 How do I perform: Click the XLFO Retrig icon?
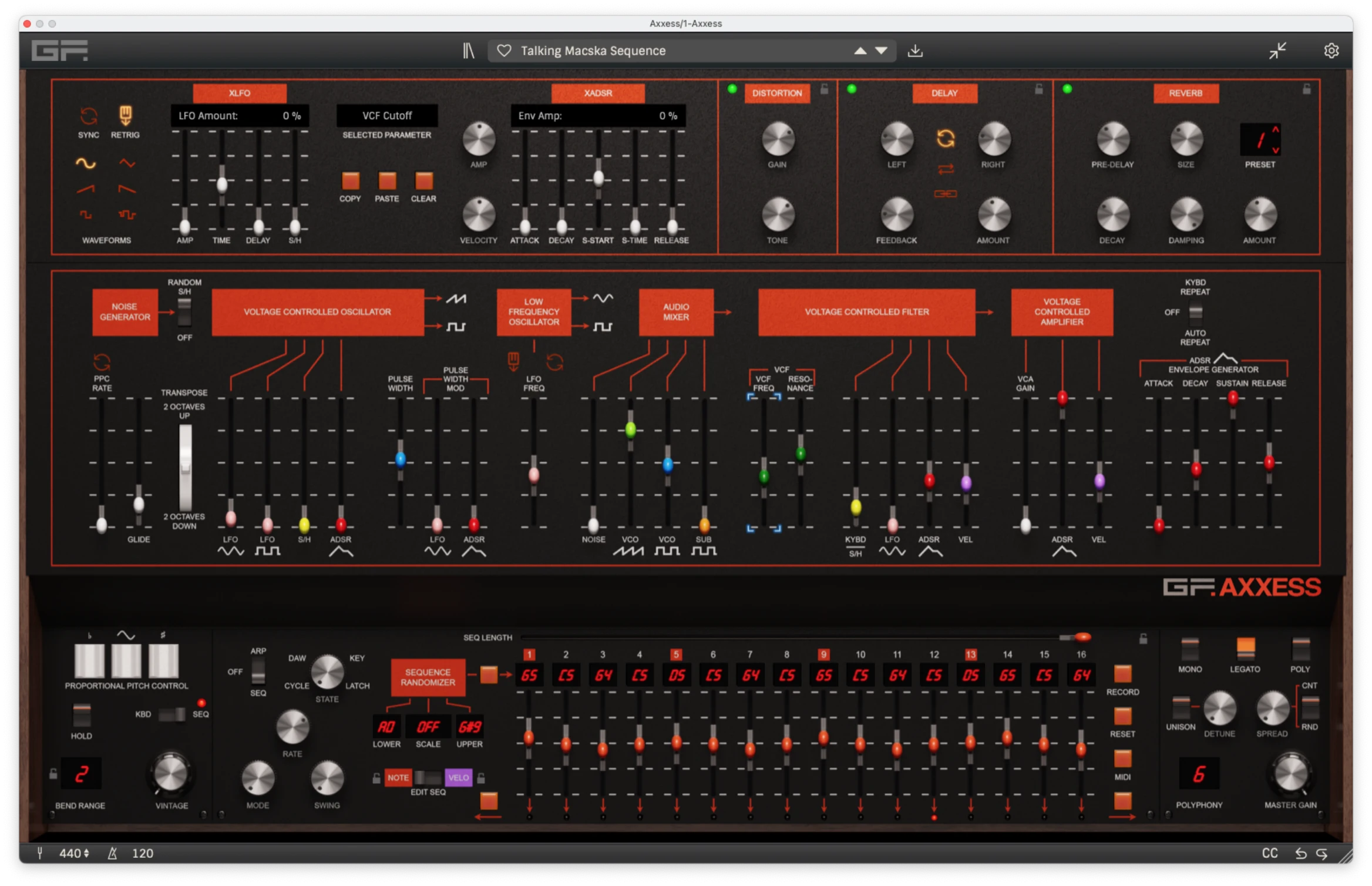125,115
